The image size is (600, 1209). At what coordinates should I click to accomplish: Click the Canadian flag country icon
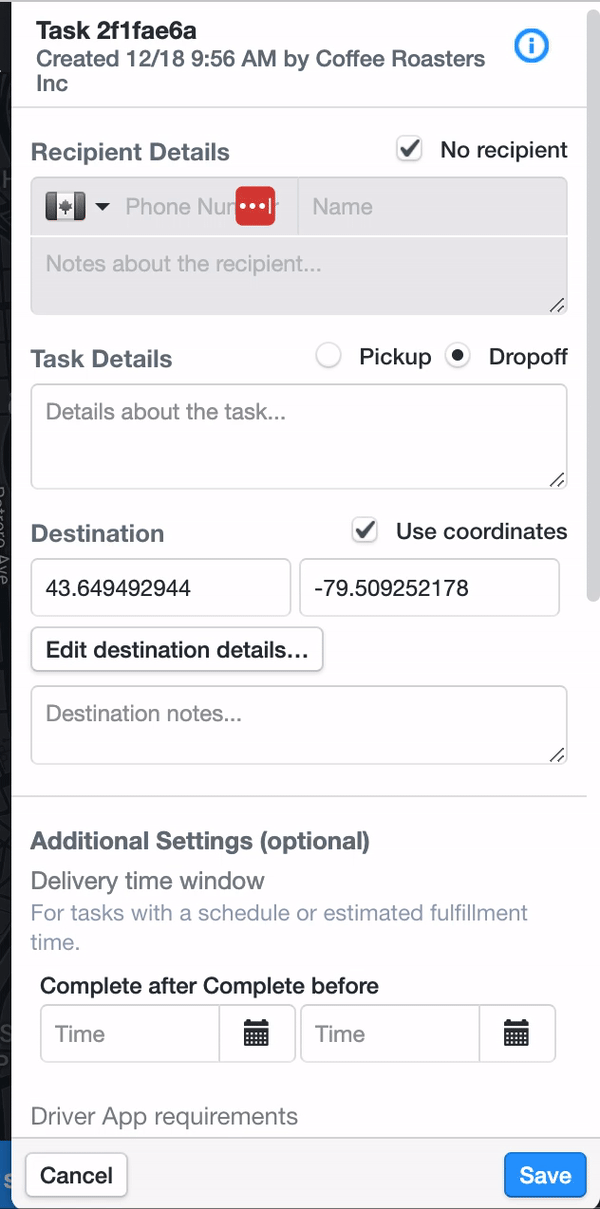66,207
